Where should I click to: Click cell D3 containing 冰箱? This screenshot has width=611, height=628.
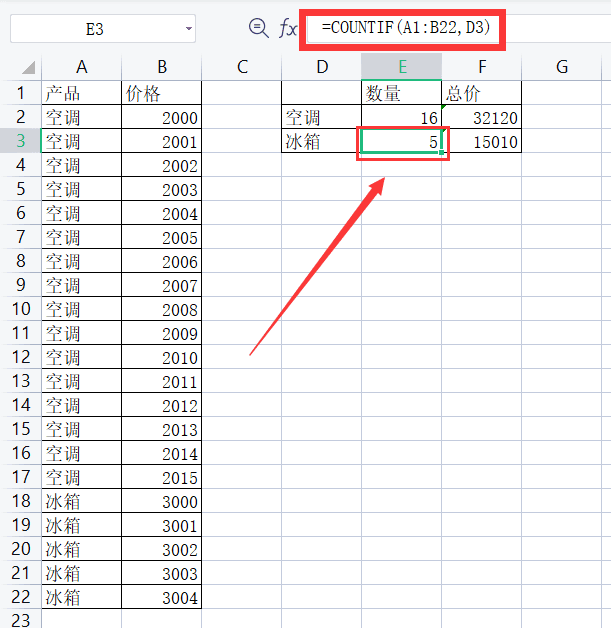point(322,141)
